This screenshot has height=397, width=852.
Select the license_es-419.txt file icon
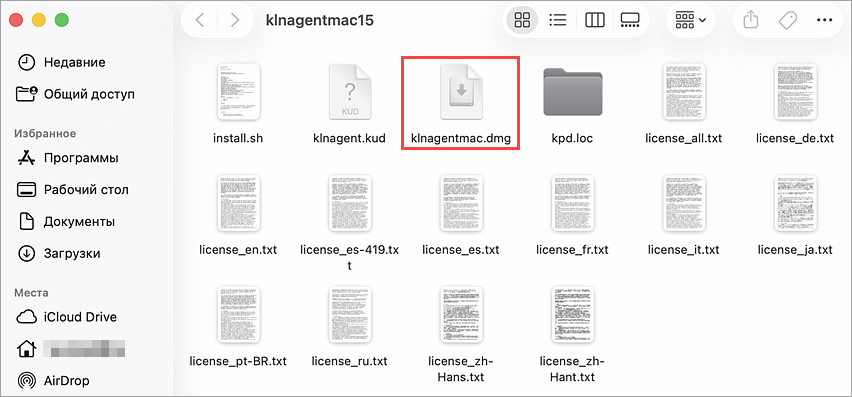350,204
